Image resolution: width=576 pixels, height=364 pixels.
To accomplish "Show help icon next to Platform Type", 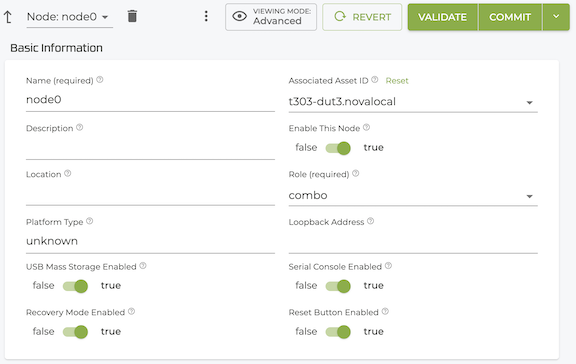I will (90, 221).
